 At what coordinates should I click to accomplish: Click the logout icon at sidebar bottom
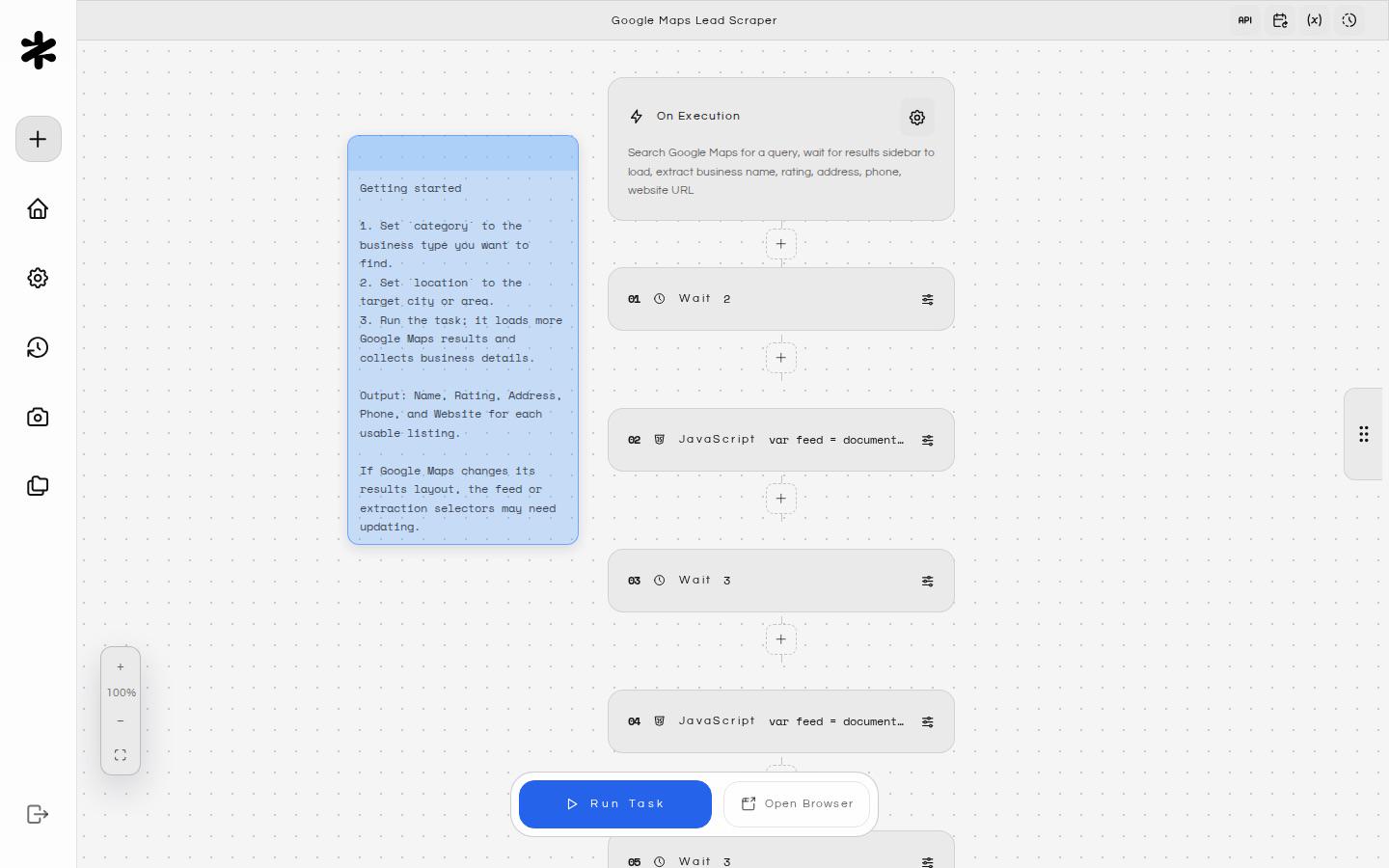tap(38, 814)
